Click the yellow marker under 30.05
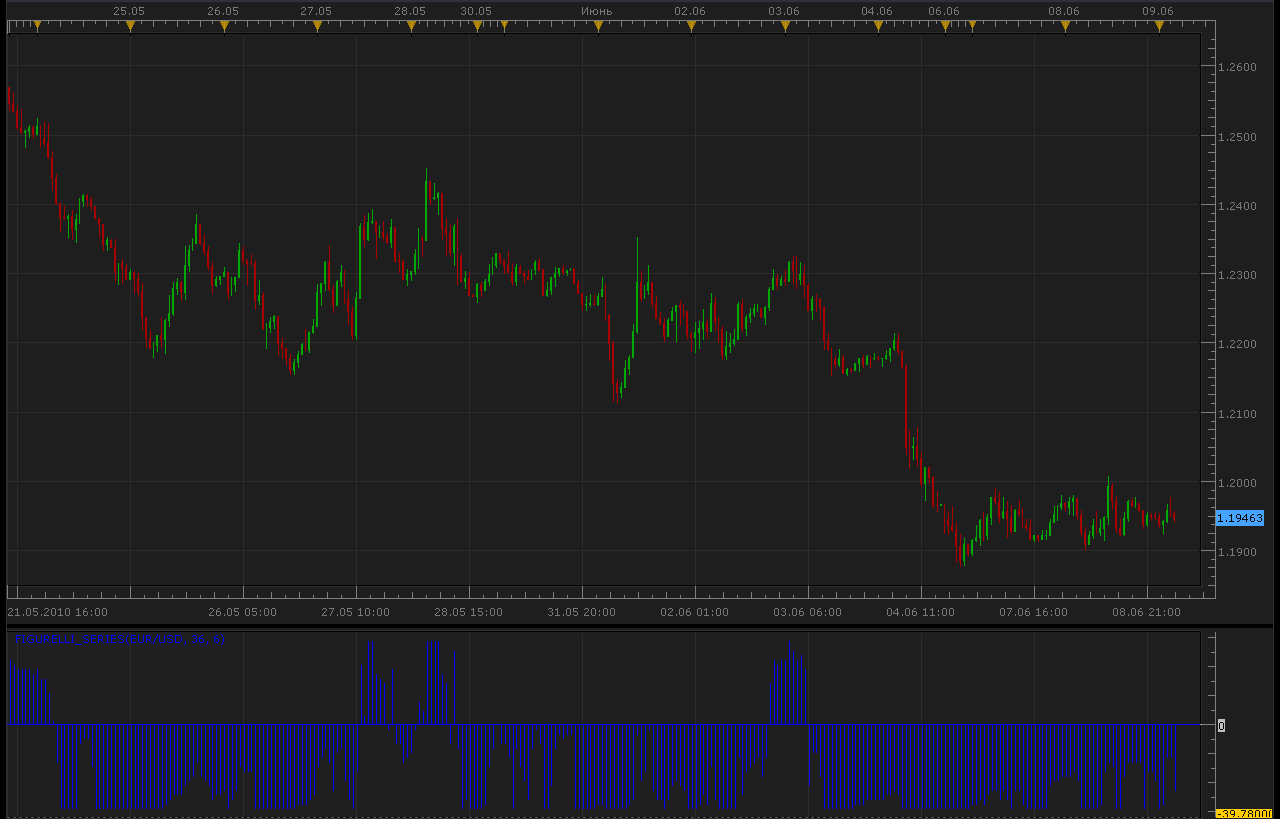This screenshot has width=1280, height=819. 477,27
